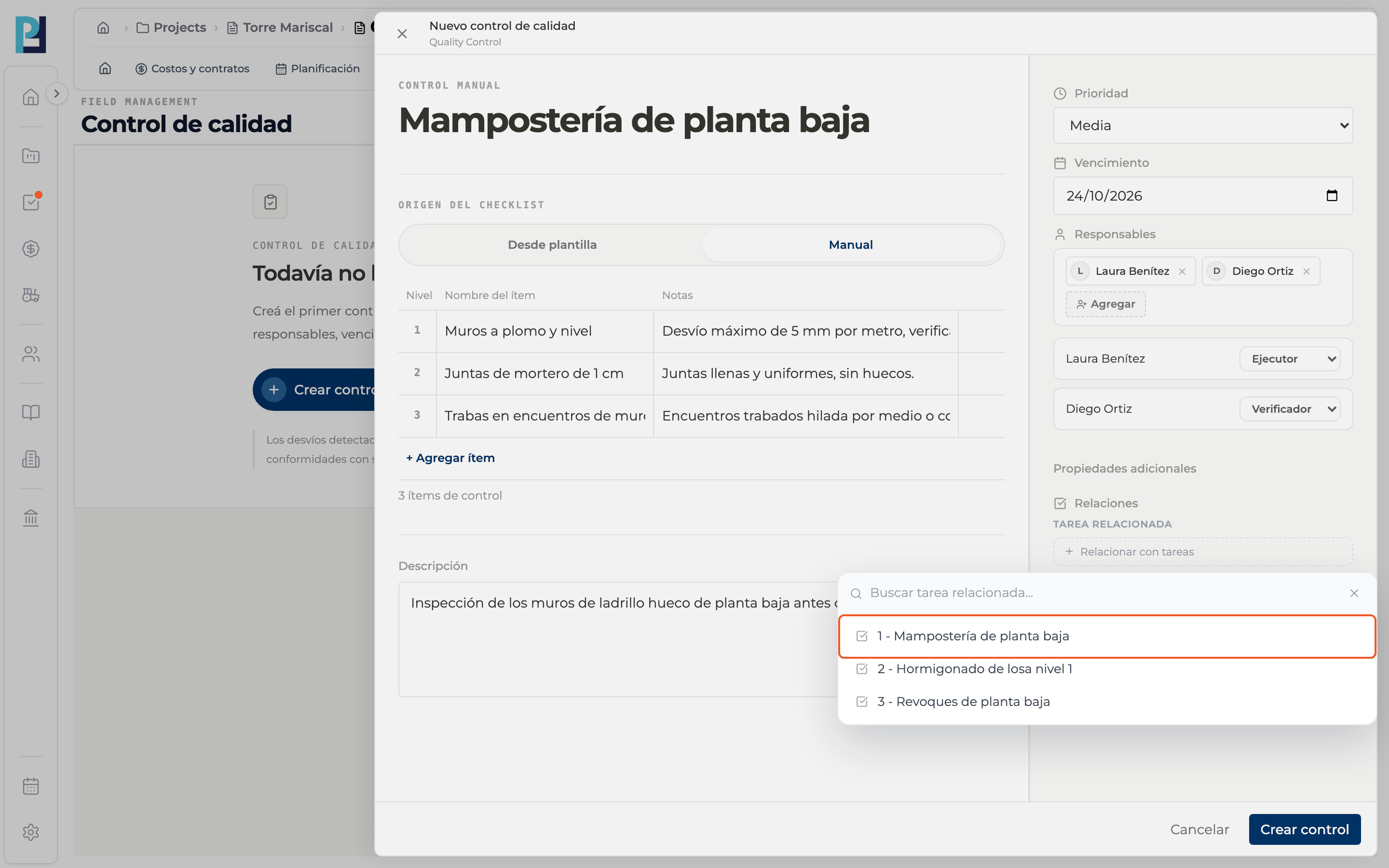Image resolution: width=1389 pixels, height=868 pixels.
Task: Switch checklist origin to Desde plantilla
Action: 552,244
